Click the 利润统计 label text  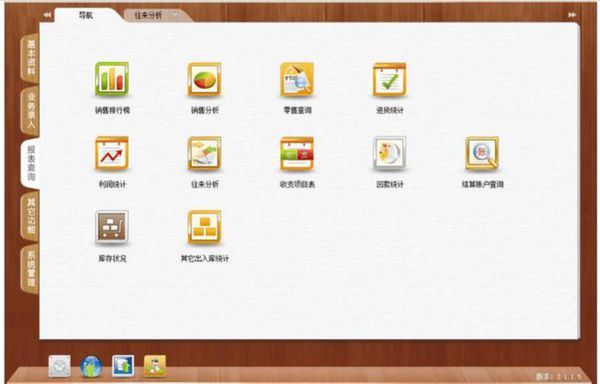pyautogui.click(x=112, y=184)
